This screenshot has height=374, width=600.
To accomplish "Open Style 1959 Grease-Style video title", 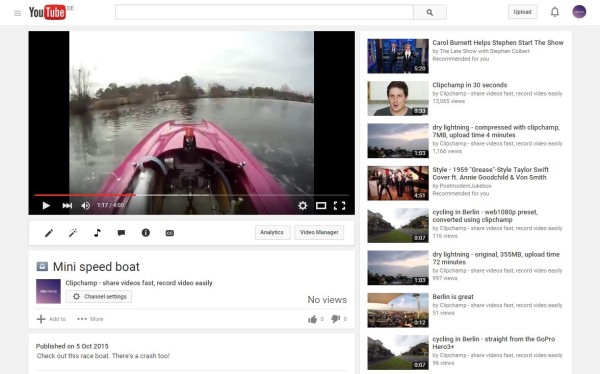I will pos(491,173).
